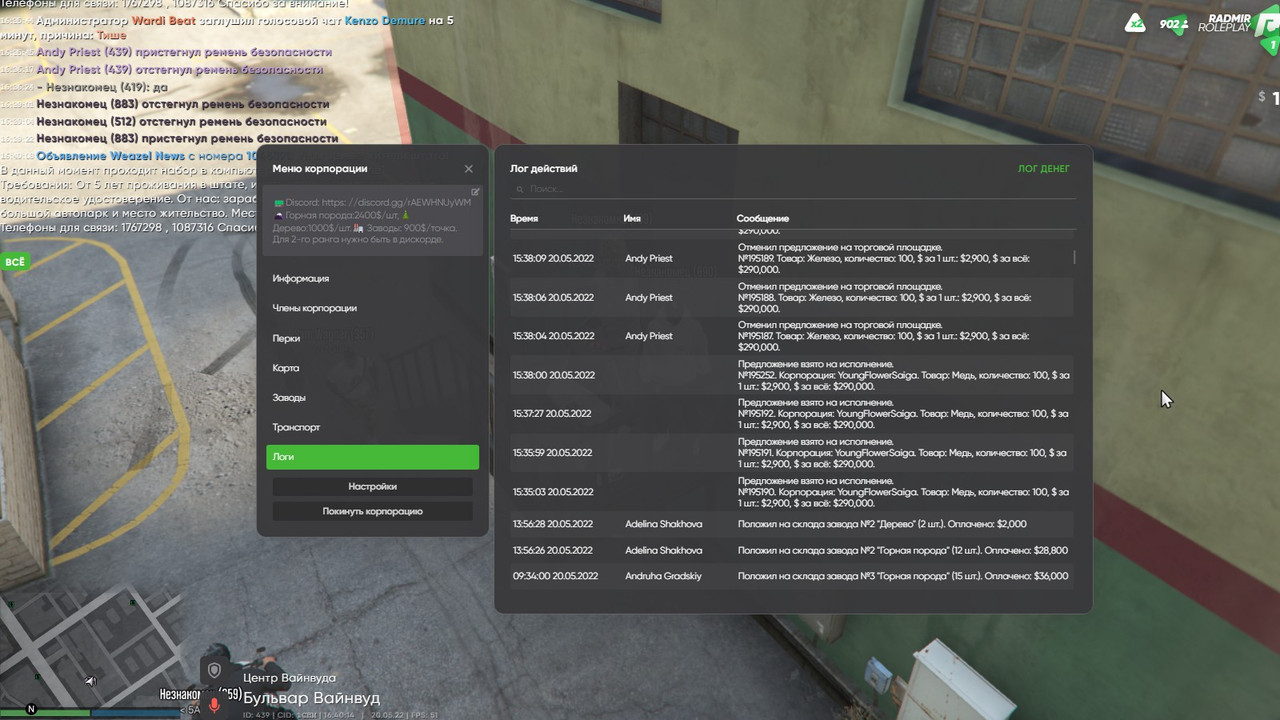The width and height of the screenshot is (1280, 720).
Task: Click the log list scrollbar thumb
Action: pos(1075,257)
